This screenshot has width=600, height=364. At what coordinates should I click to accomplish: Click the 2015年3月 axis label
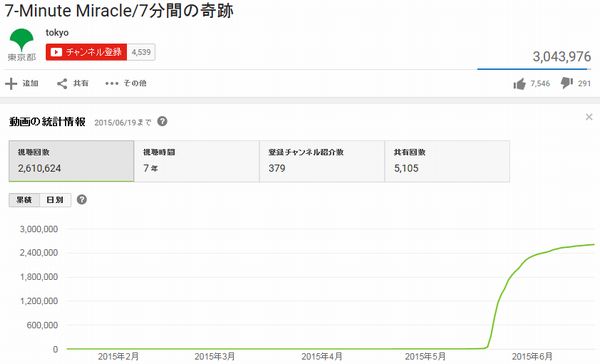214,356
